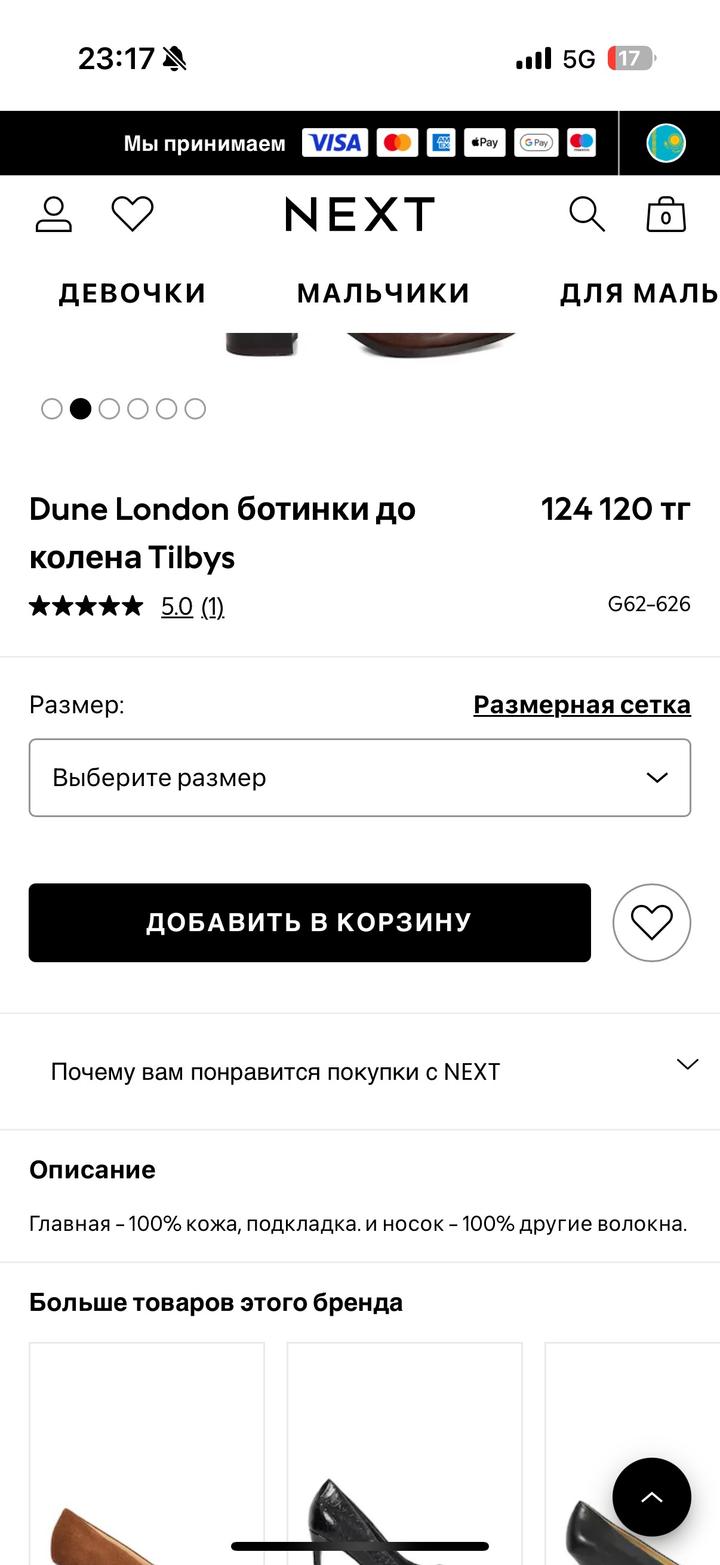
Task: Select the first image carousel dot
Action: (x=52, y=408)
